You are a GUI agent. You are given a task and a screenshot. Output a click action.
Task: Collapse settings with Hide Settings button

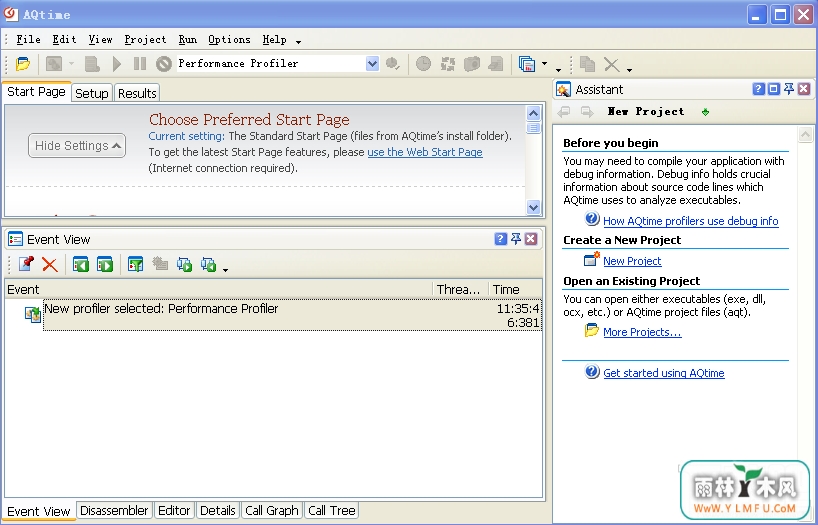click(x=77, y=146)
